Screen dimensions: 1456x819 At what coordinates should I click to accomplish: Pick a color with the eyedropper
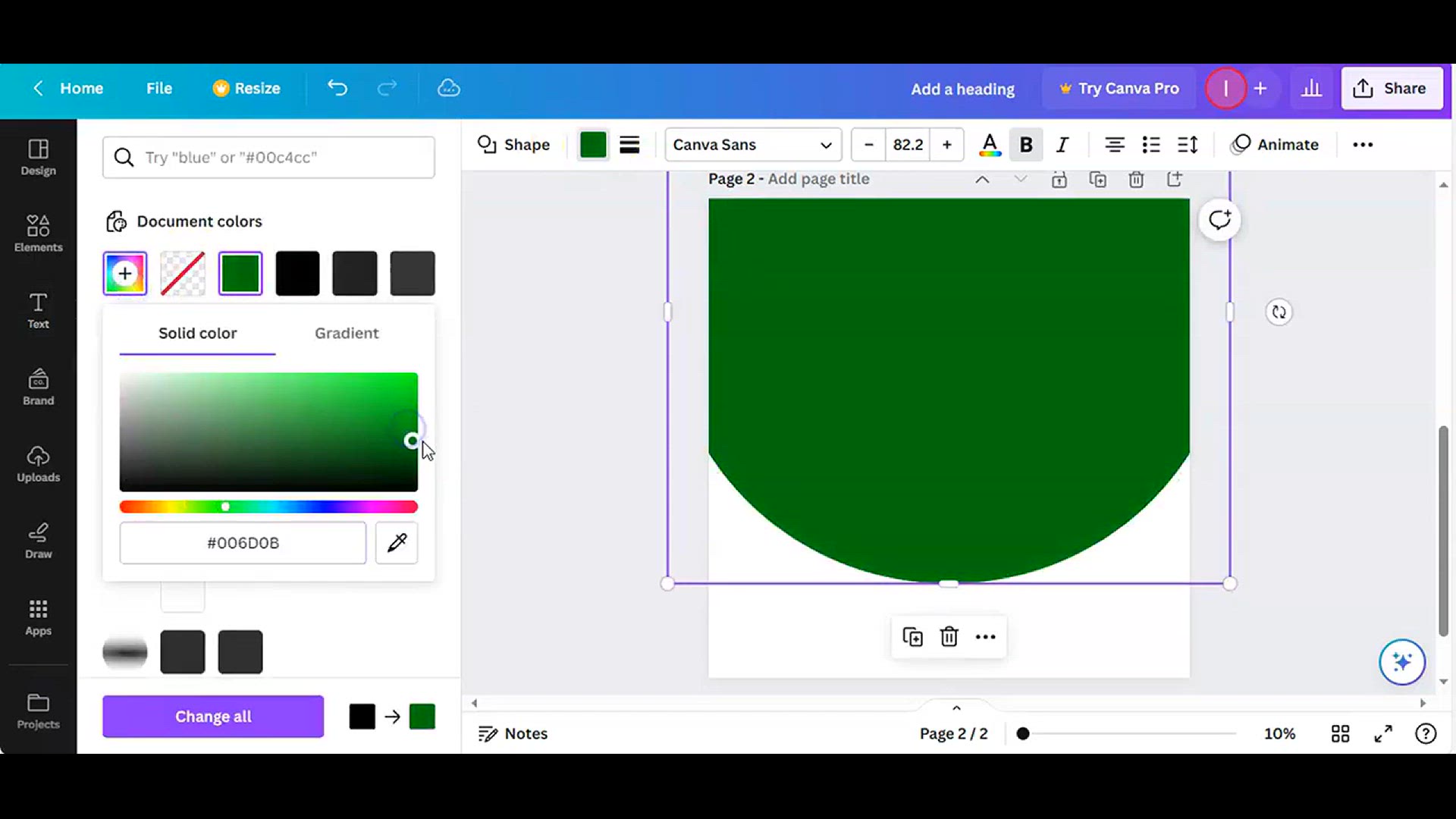click(397, 543)
